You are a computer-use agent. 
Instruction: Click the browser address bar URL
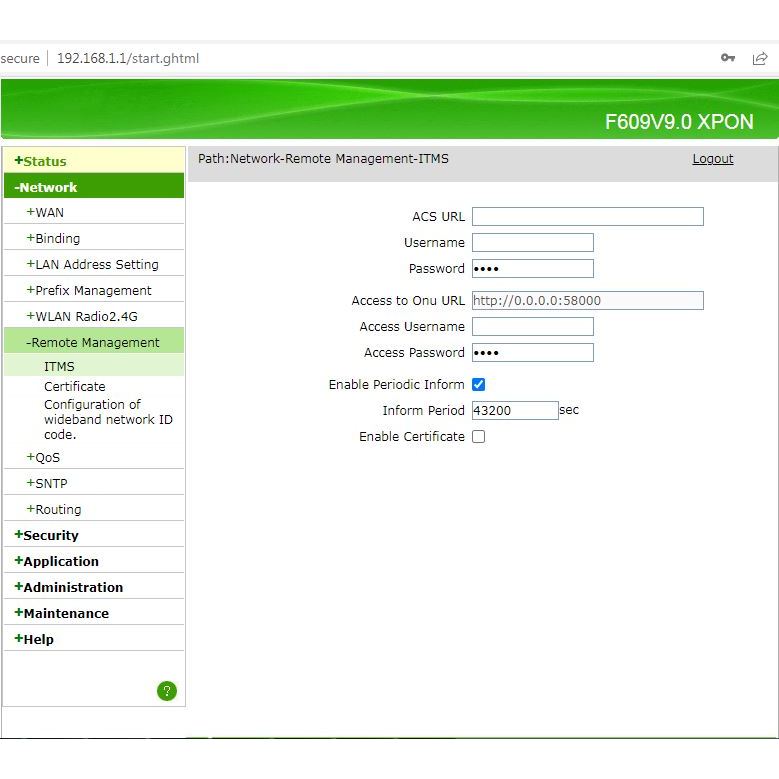tap(128, 58)
